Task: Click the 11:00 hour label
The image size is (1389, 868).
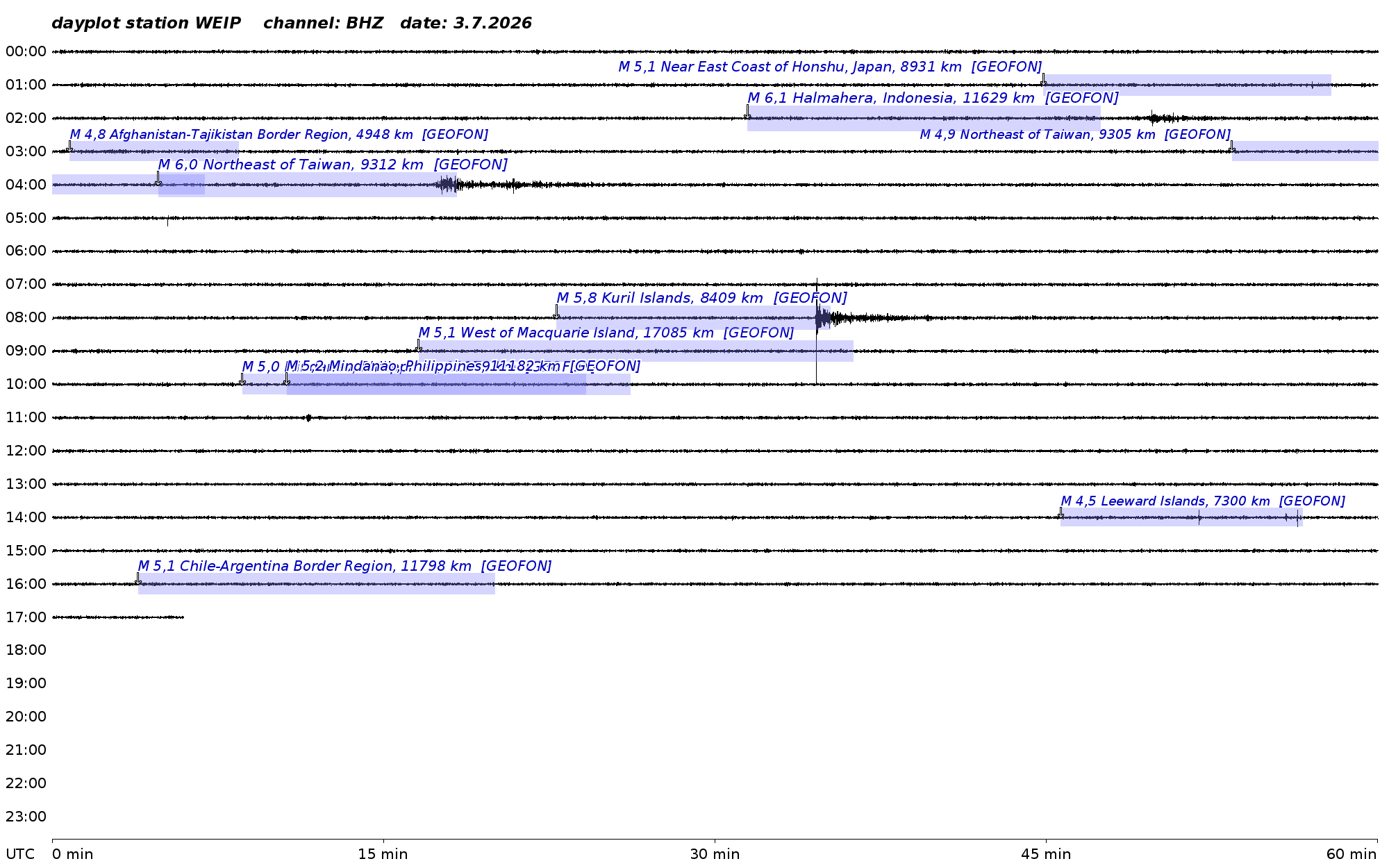Action: (x=26, y=417)
